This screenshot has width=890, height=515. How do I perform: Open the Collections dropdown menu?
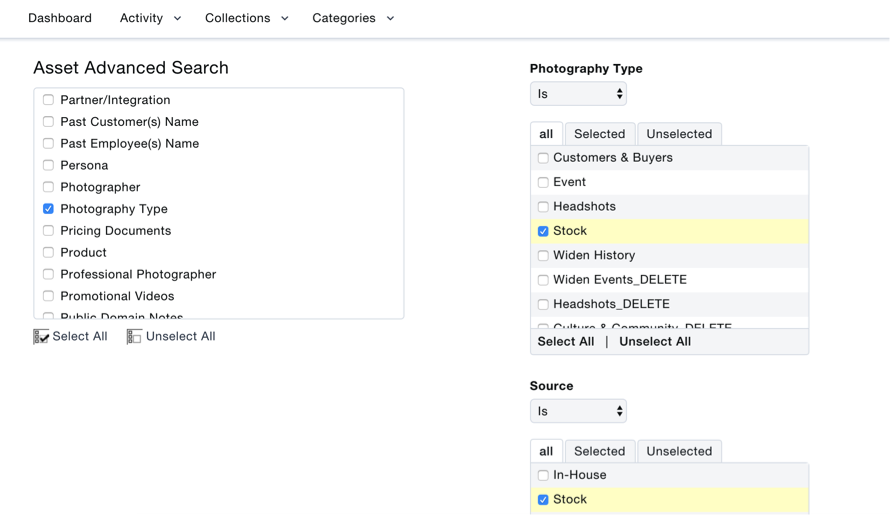click(247, 18)
